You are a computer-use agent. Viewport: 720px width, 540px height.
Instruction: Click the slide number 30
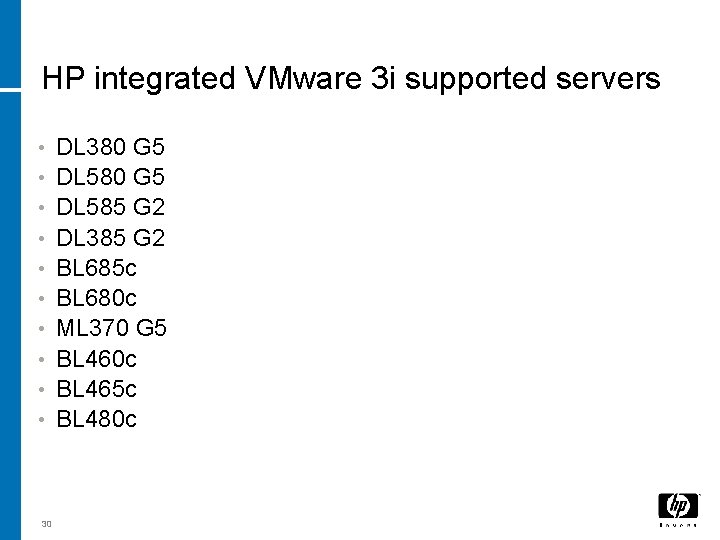[46, 523]
